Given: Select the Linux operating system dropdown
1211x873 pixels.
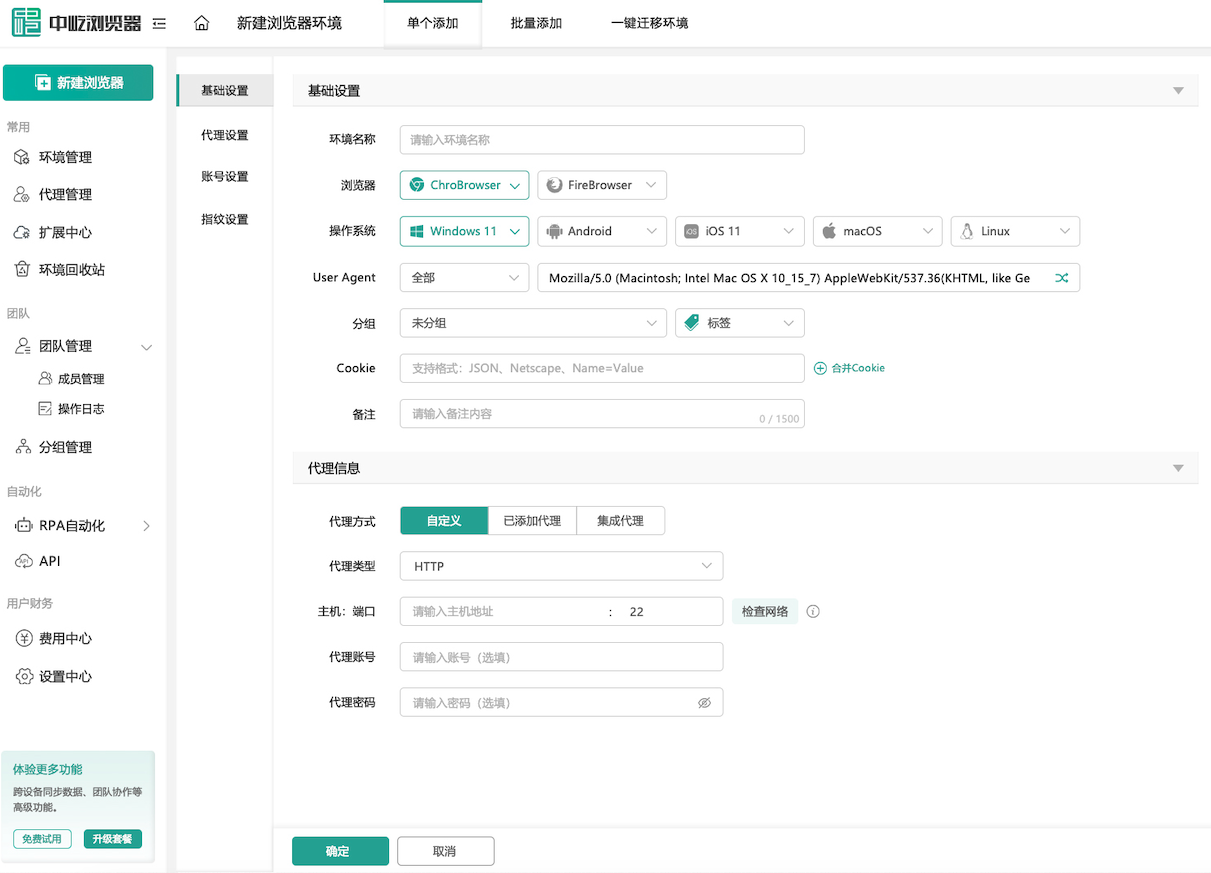Looking at the screenshot, I should pyautogui.click(x=1015, y=231).
